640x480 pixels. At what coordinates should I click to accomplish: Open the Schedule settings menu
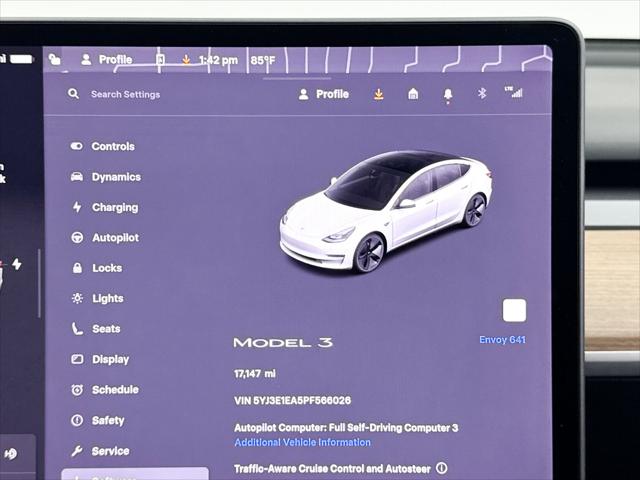[105, 390]
